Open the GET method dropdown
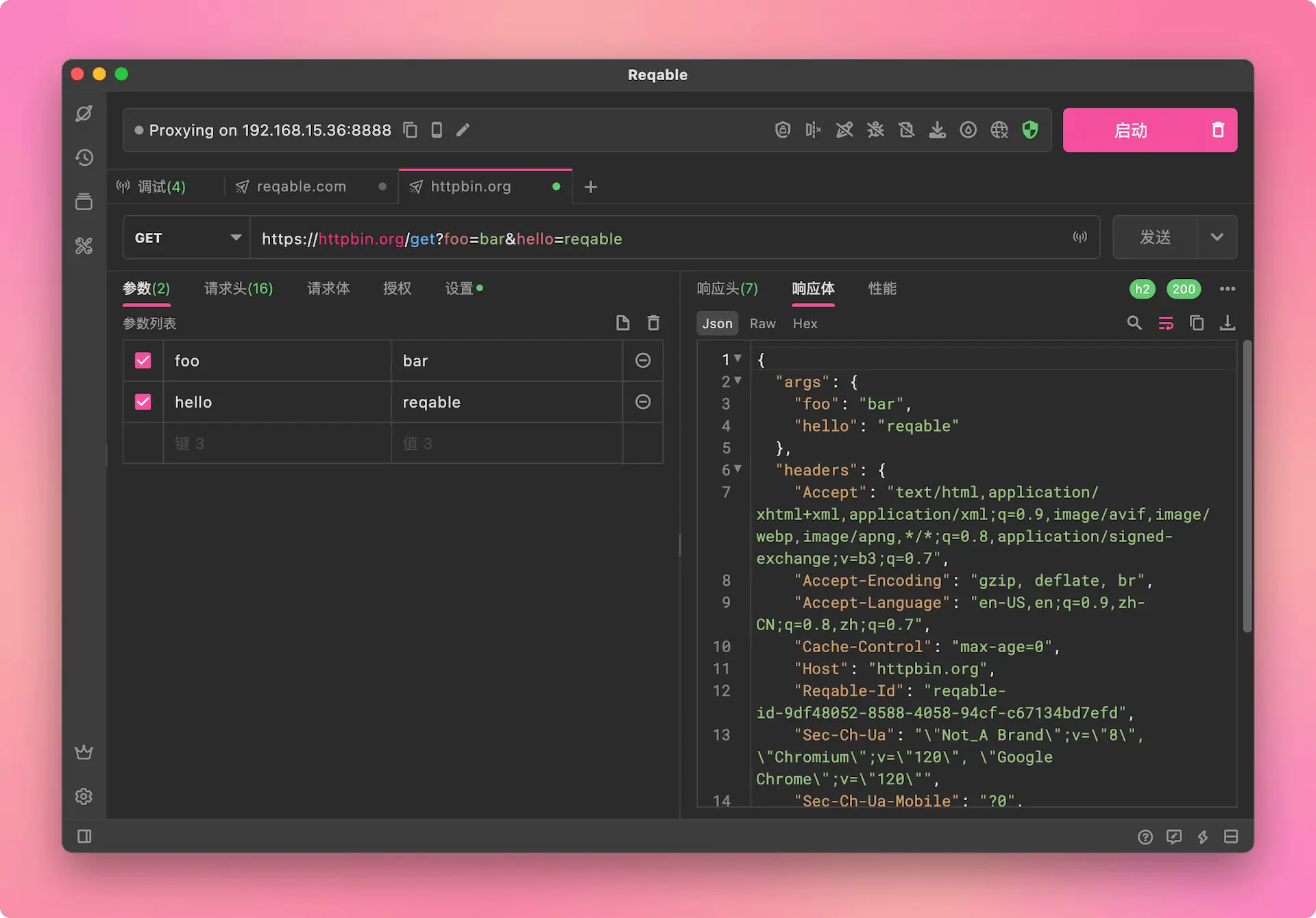 pyautogui.click(x=187, y=237)
